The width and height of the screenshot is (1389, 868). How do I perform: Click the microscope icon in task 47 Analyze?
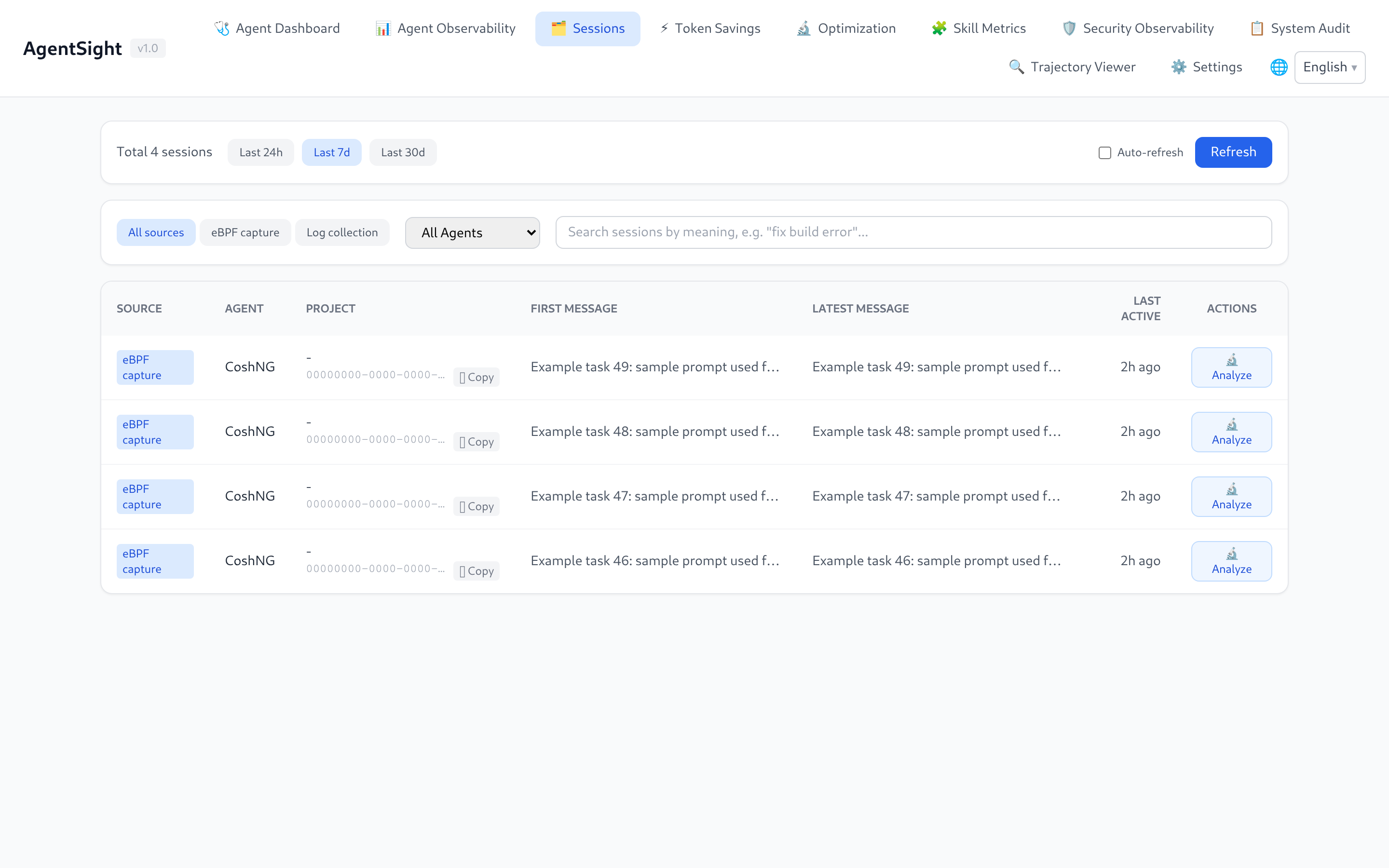1232,489
